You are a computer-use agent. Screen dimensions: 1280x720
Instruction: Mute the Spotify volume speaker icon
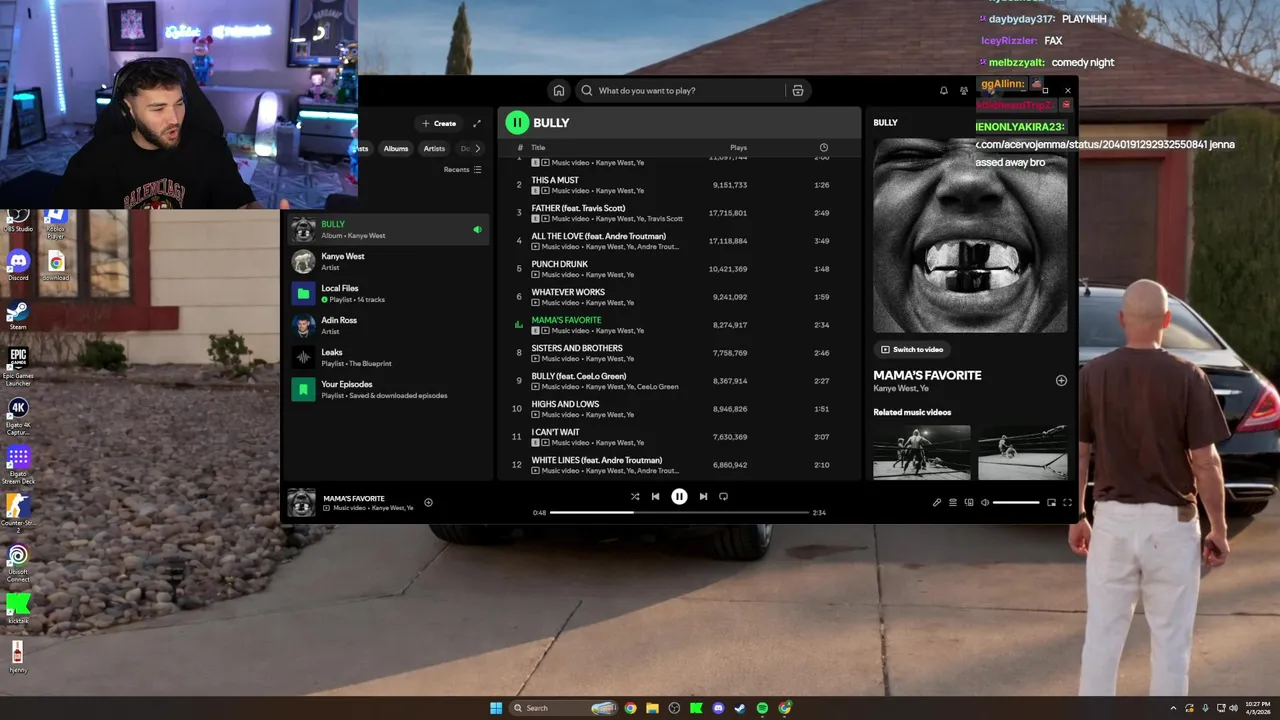coord(985,502)
